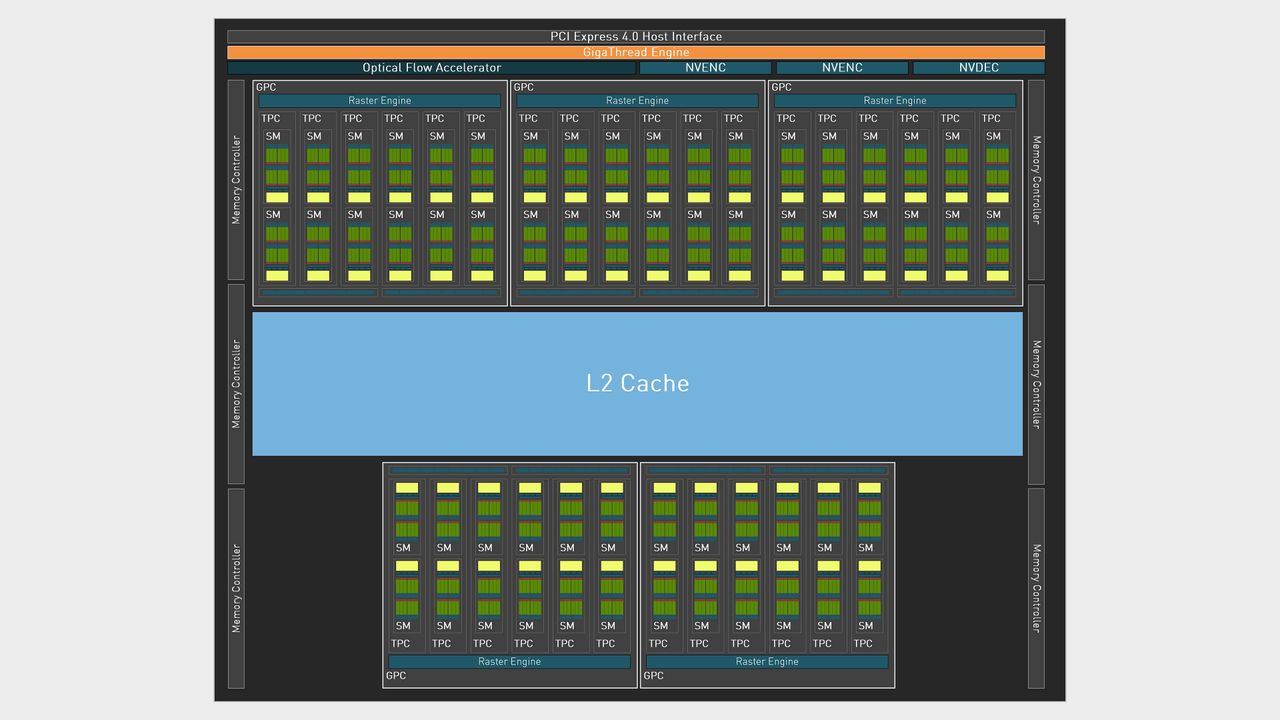Select Raster Engine in the top-right GPC
This screenshot has width=1280, height=720.
pos(895,100)
